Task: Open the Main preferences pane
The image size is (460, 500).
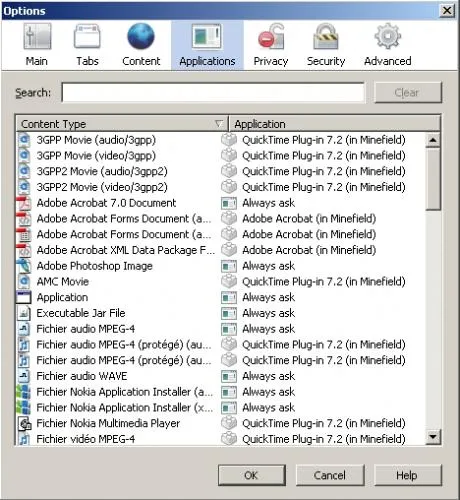Action: (x=37, y=45)
